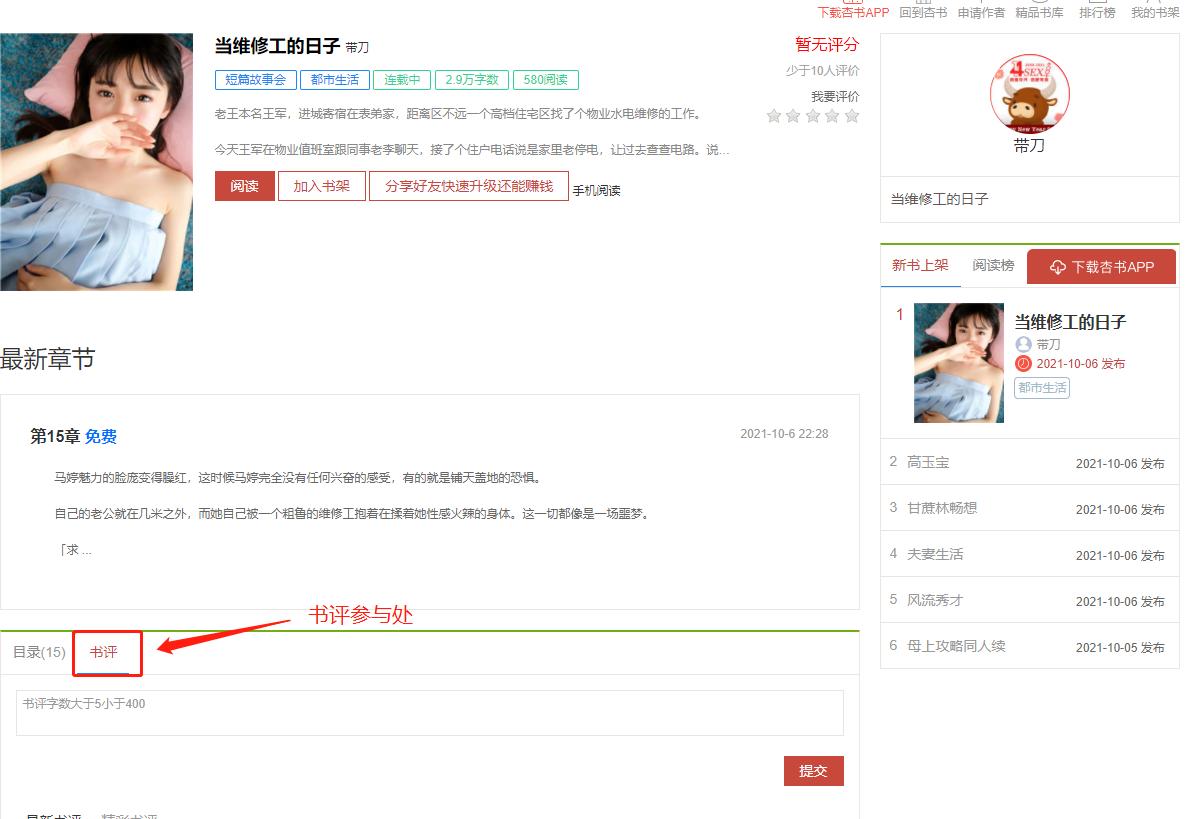
Task: Click the 暂无评分 rating text
Action: (827, 44)
